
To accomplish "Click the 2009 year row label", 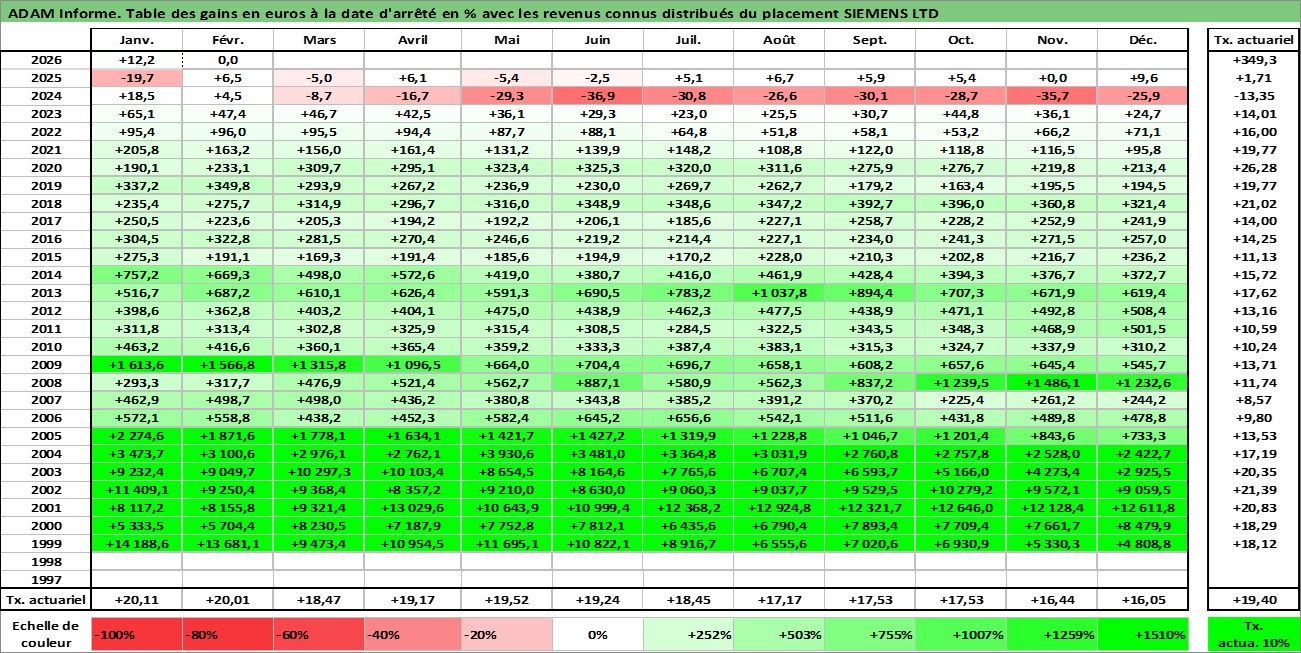I will [45, 365].
